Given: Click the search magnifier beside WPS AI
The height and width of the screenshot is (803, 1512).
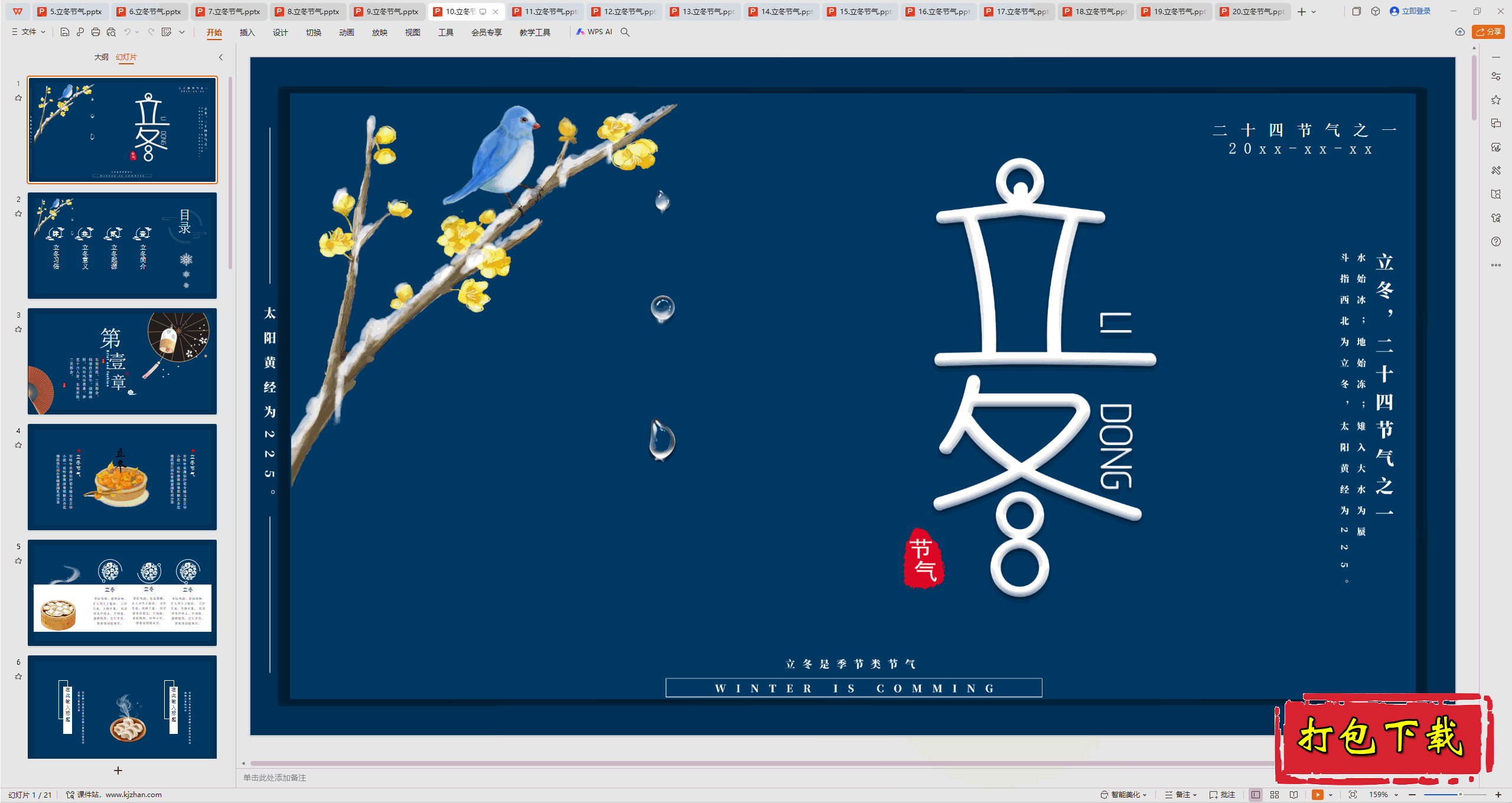Looking at the screenshot, I should (625, 32).
